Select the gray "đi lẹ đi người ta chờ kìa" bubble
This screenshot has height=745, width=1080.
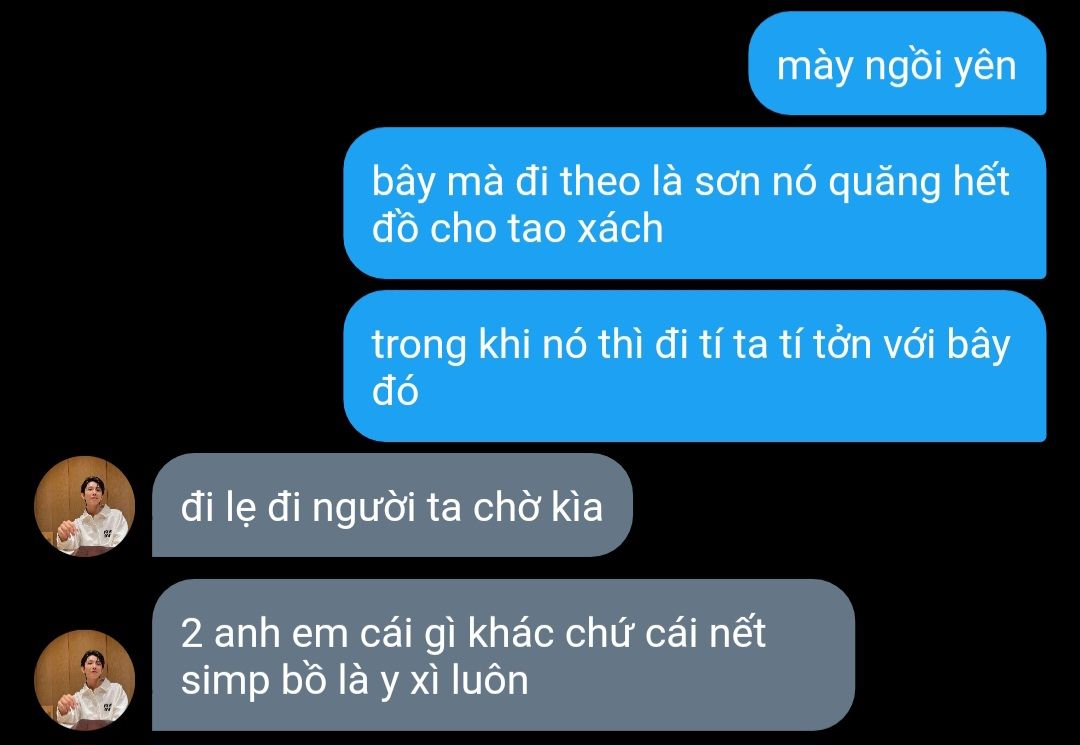tap(392, 505)
